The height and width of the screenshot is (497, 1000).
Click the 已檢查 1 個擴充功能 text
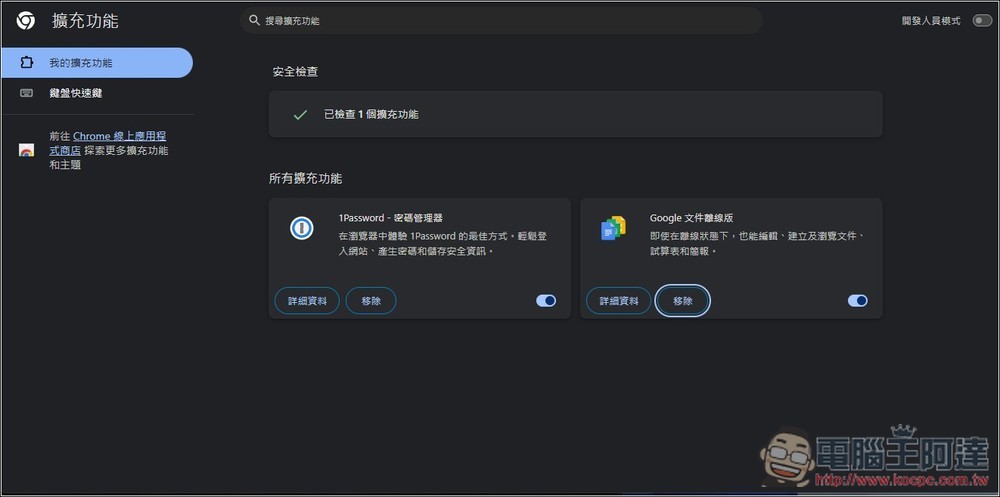(371, 115)
